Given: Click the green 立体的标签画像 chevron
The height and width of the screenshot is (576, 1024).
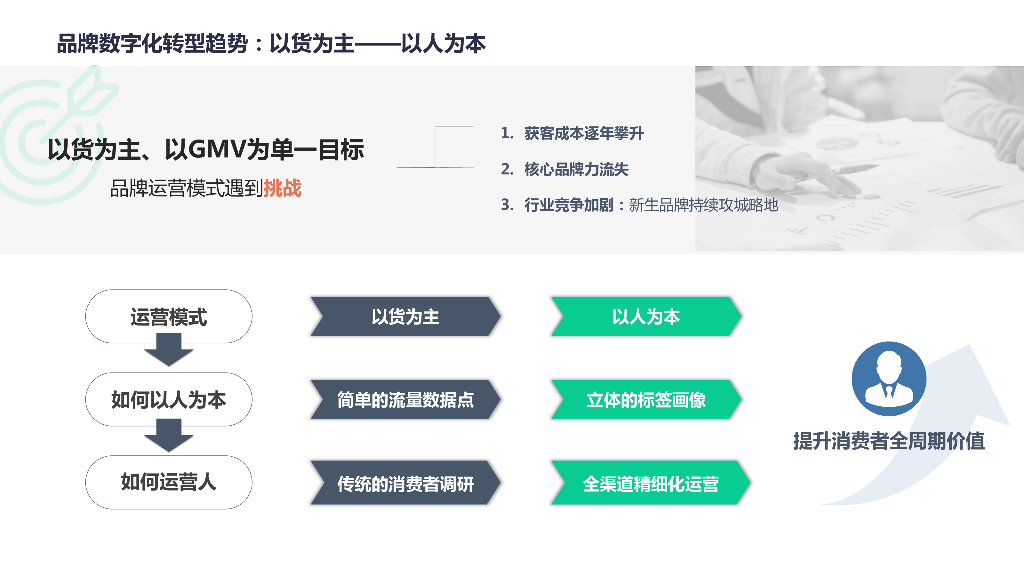Looking at the screenshot, I should pos(646,400).
